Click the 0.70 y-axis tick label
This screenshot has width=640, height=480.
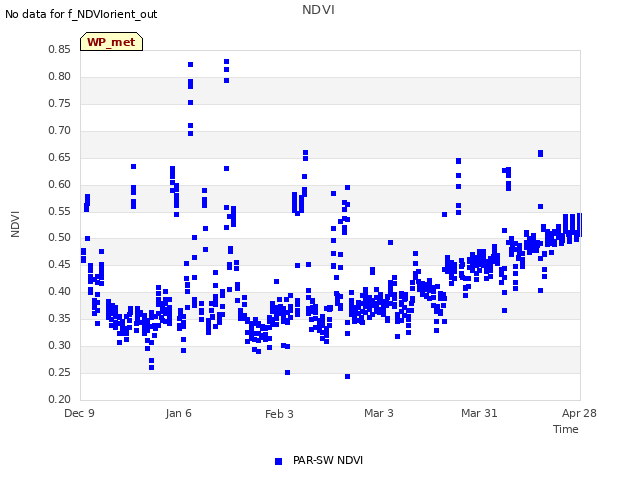[x=59, y=130]
